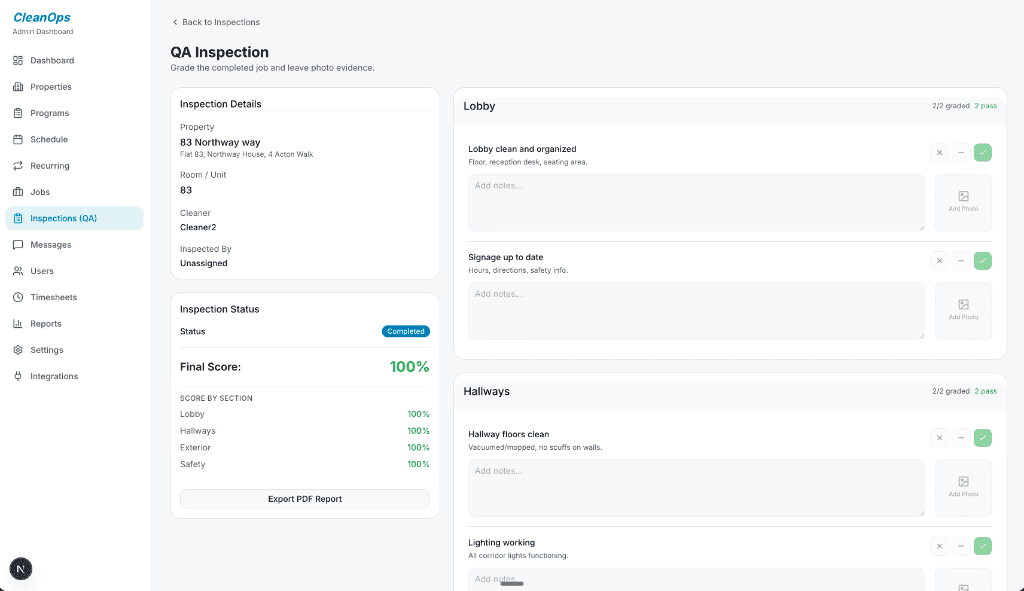This screenshot has height=591, width=1024.
Task: Add photo for Lobby clean and organized
Action: [x=963, y=203]
